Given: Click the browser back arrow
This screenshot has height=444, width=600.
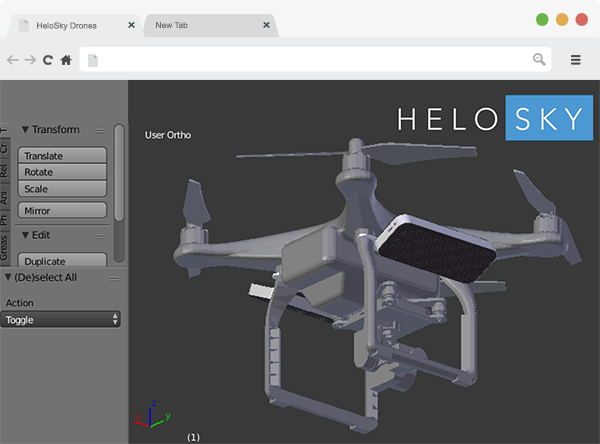Looking at the screenshot, I should (12, 60).
